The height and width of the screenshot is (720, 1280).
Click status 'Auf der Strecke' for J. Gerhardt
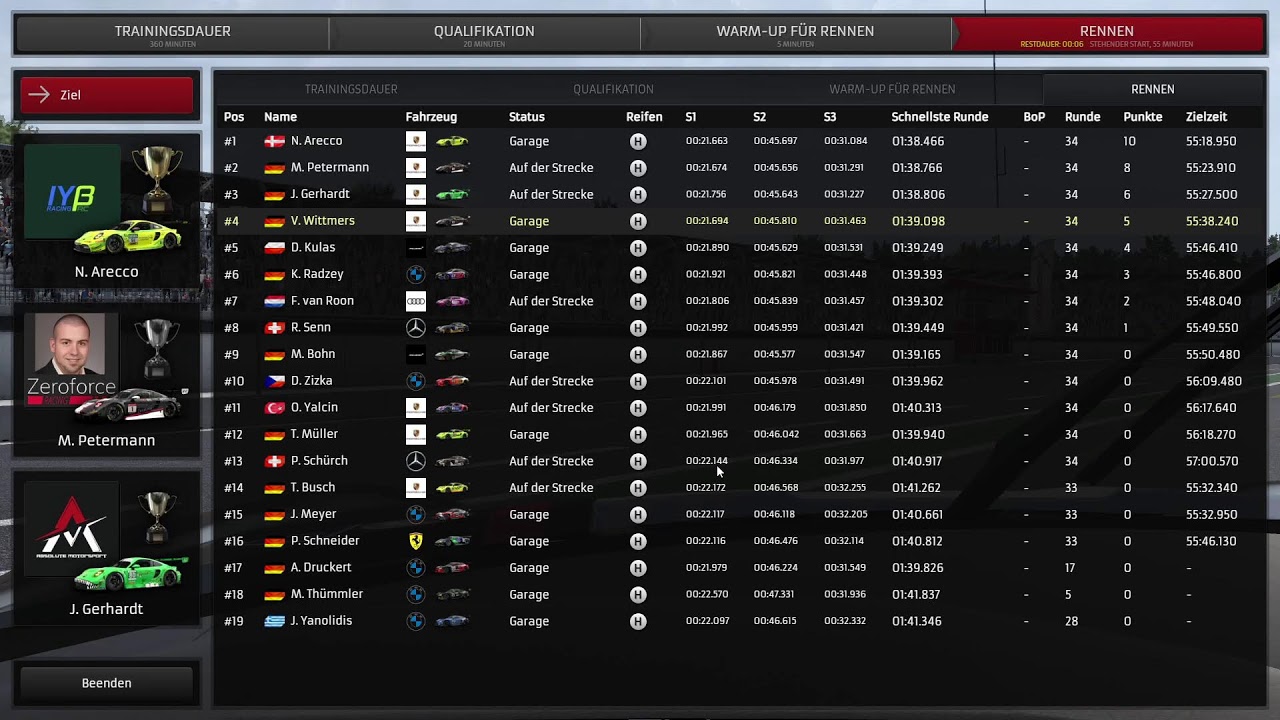point(551,194)
